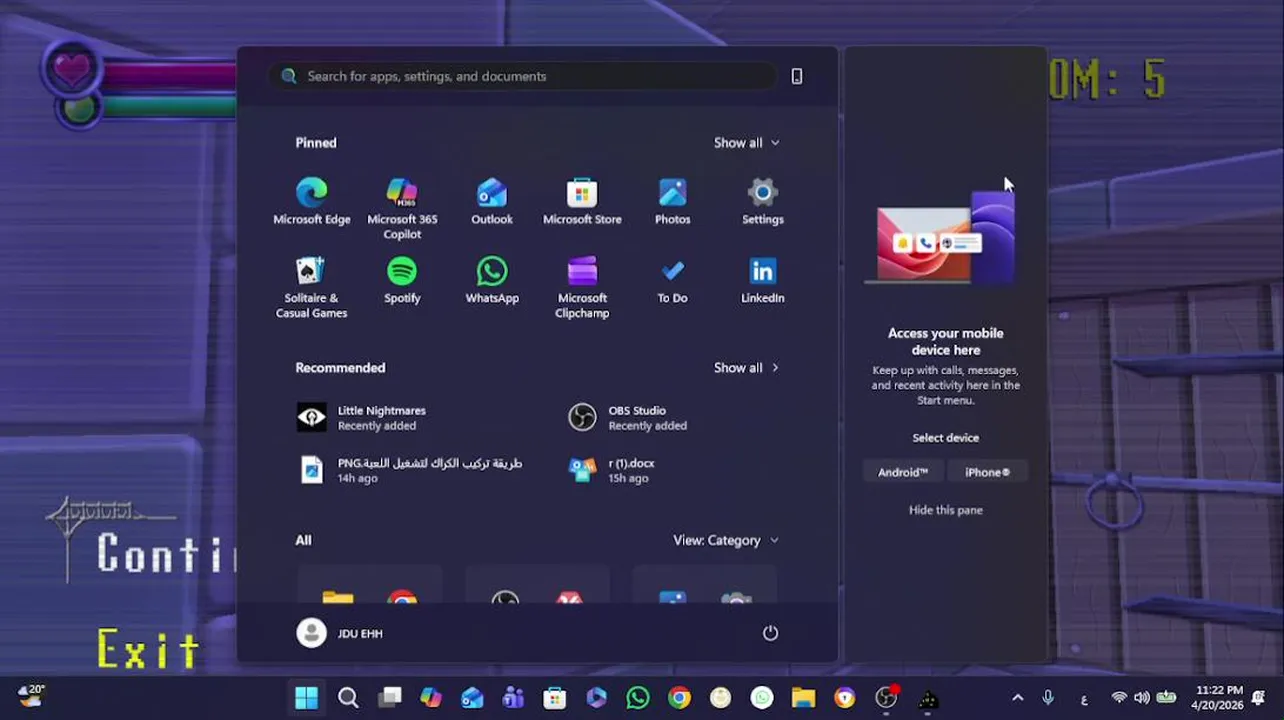Open Google Chrome from the taskbar
The image size is (1284, 720).
(x=679, y=697)
